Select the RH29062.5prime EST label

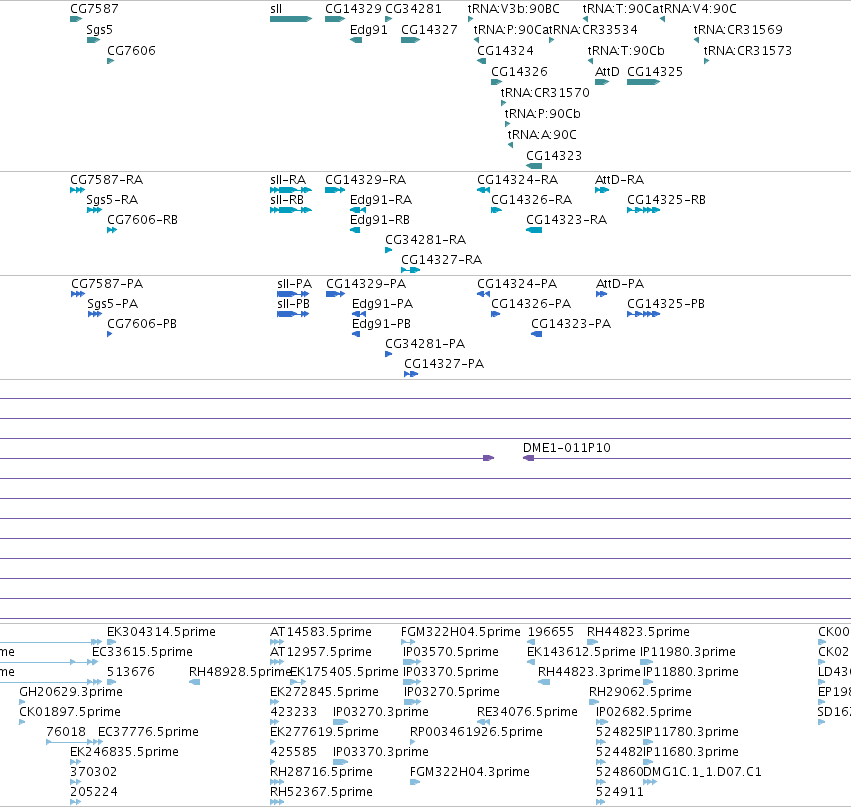point(640,692)
